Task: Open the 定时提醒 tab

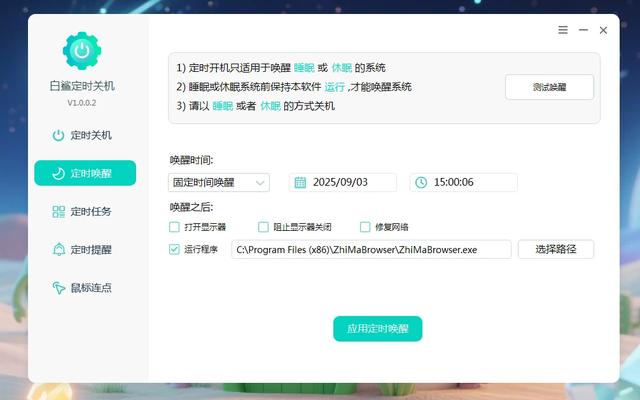Action: tap(85, 249)
